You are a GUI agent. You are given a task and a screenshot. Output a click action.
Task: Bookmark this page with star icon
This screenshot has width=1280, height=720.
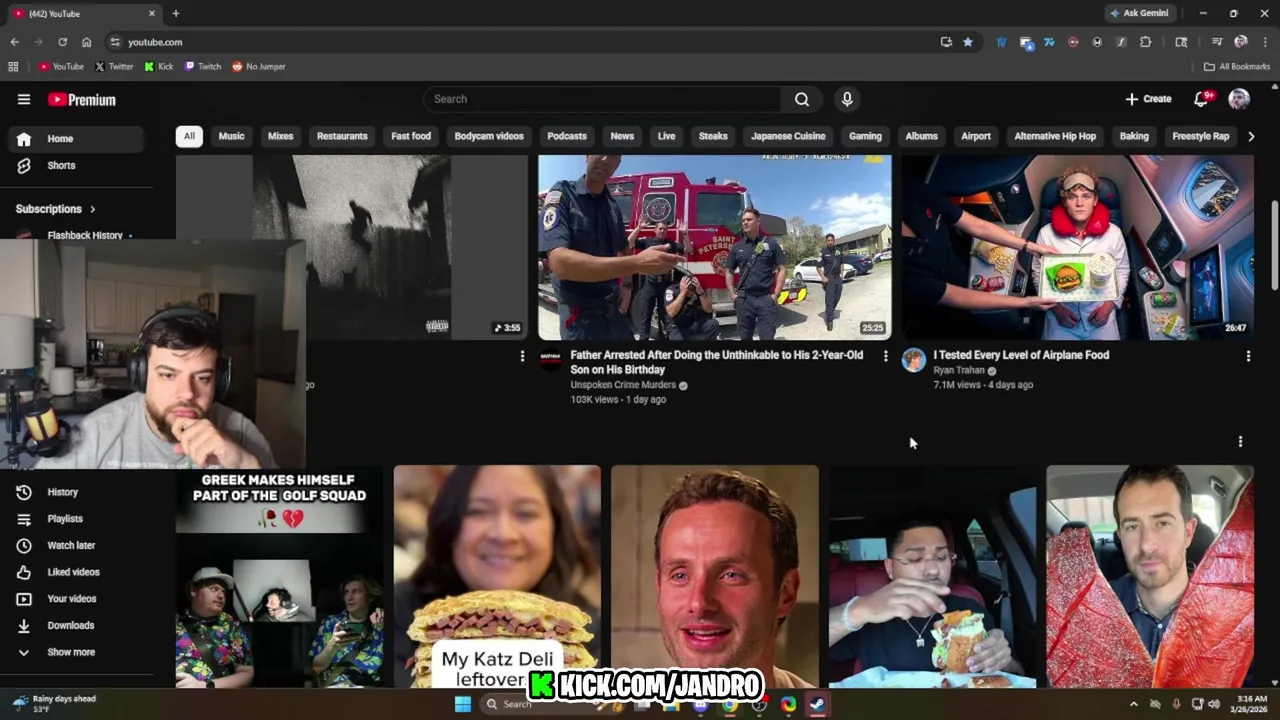[x=968, y=42]
